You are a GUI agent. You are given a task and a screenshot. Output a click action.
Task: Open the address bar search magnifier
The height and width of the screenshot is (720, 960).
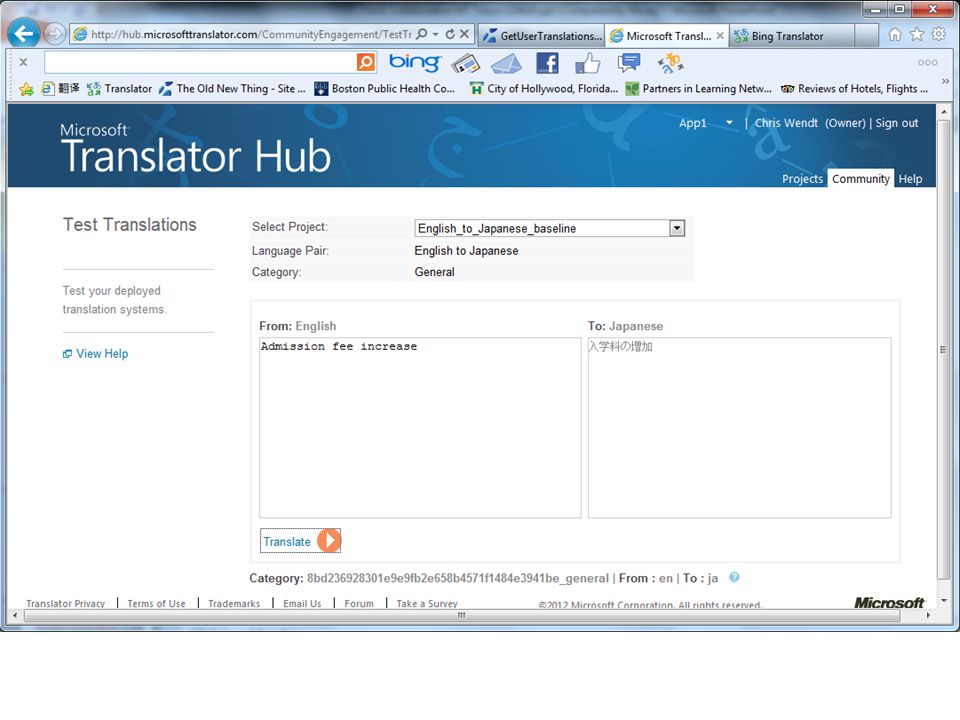pos(421,34)
